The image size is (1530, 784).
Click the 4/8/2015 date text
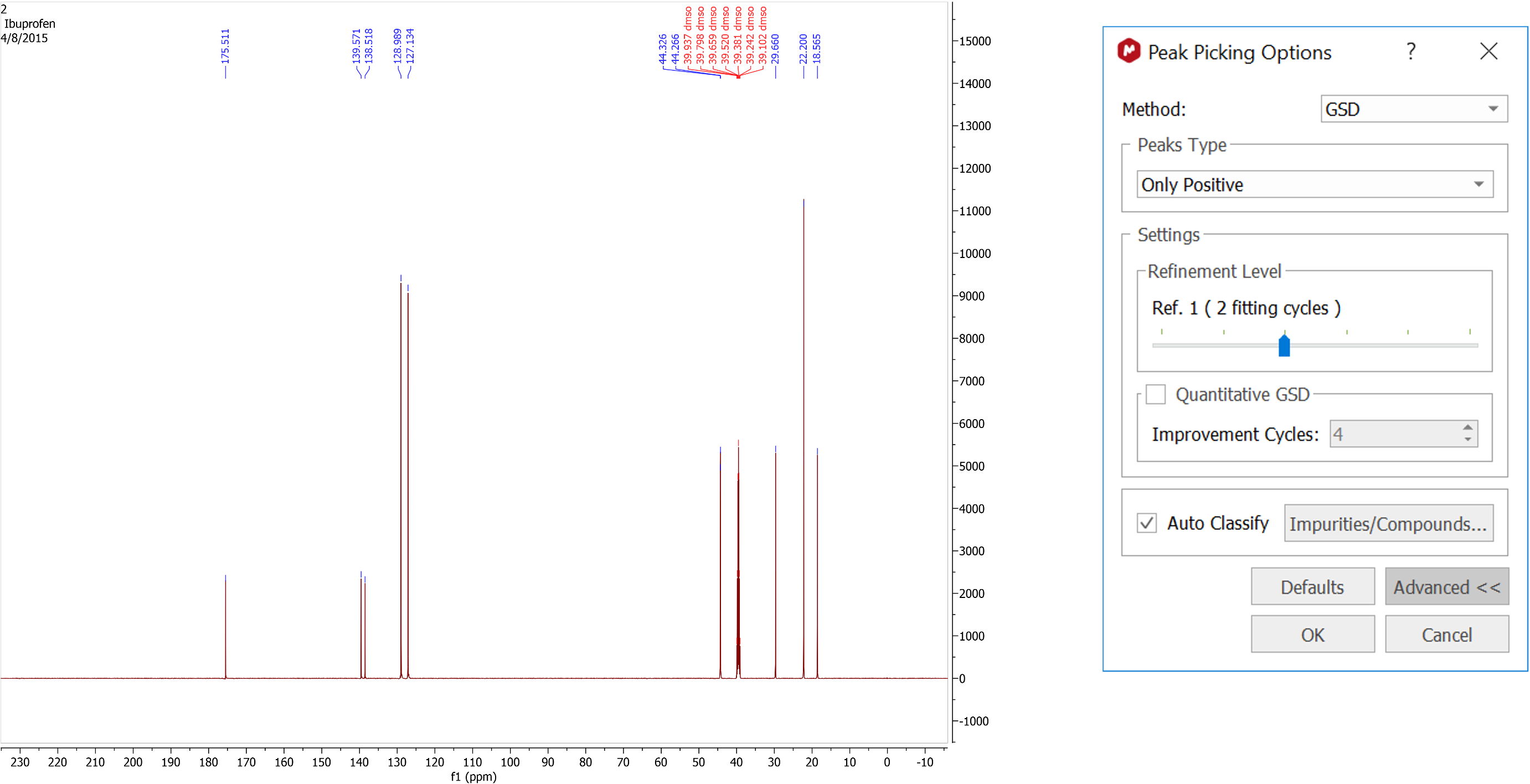click(24, 38)
